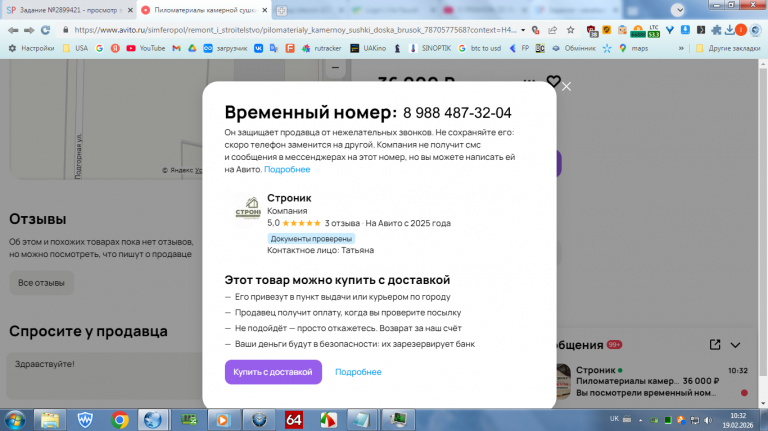Open the UAKino bookmark

coord(368,48)
